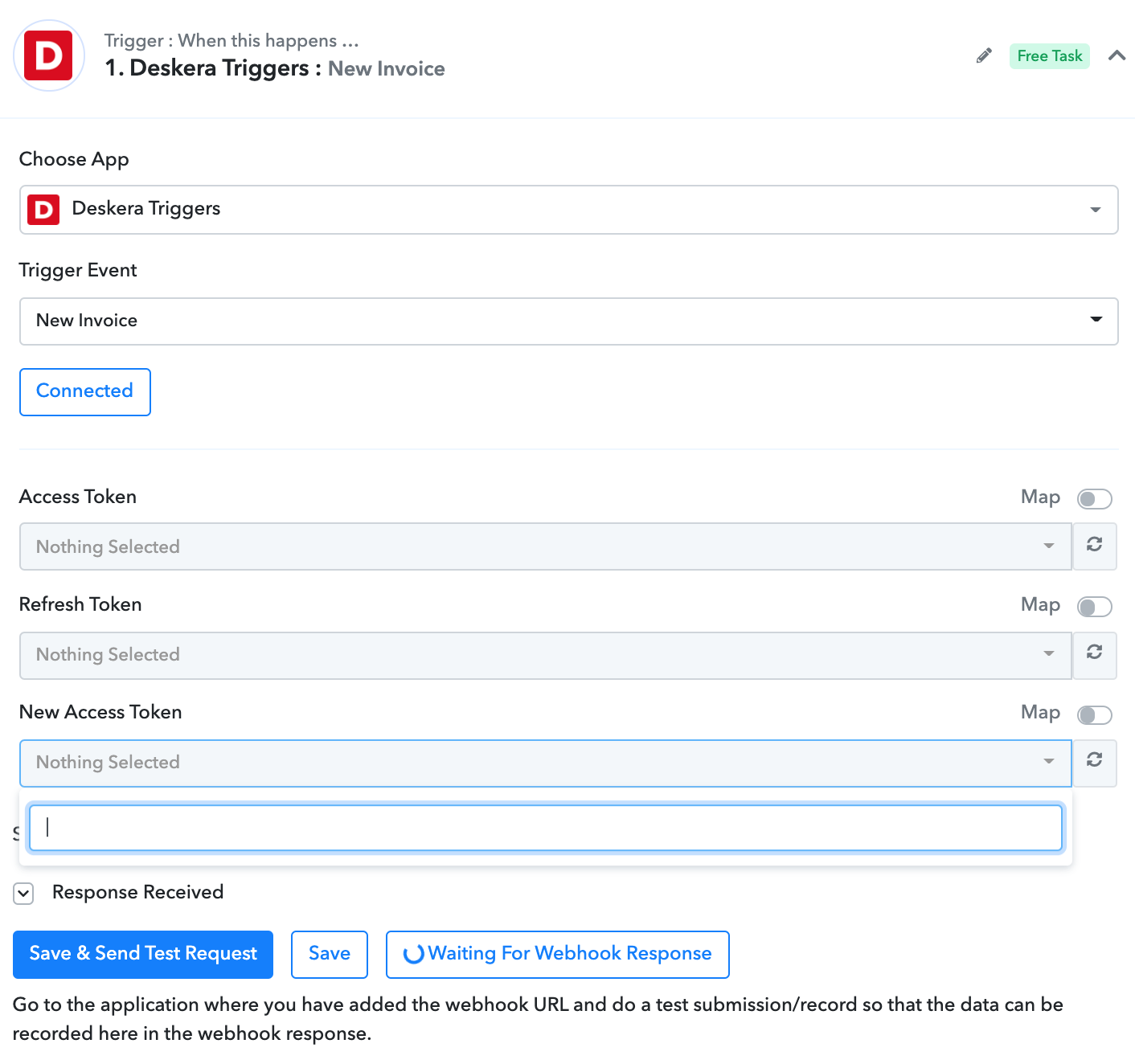
Task: Click the Deskera icon inside Choose App field
Action: click(43, 210)
